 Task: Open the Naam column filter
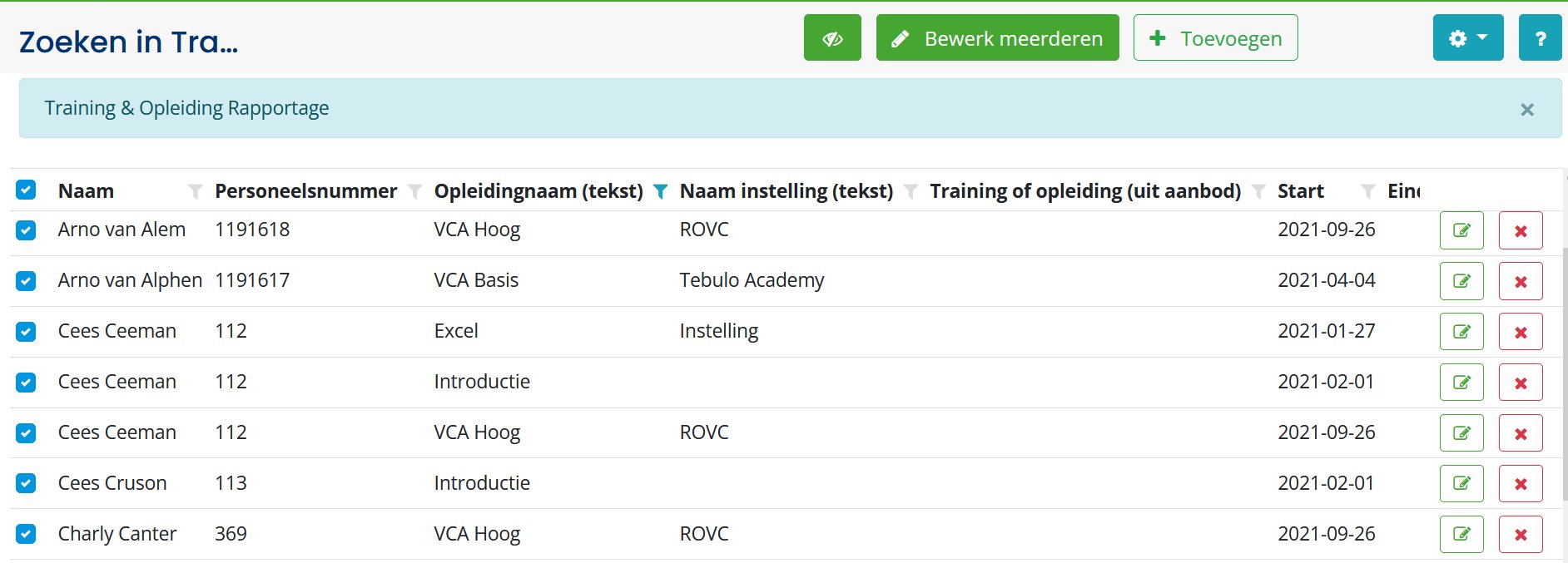coord(196,192)
